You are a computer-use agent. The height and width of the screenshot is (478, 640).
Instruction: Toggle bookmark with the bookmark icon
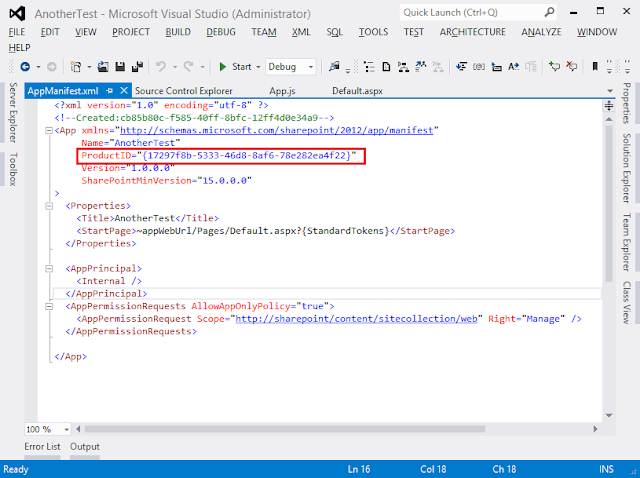595,67
